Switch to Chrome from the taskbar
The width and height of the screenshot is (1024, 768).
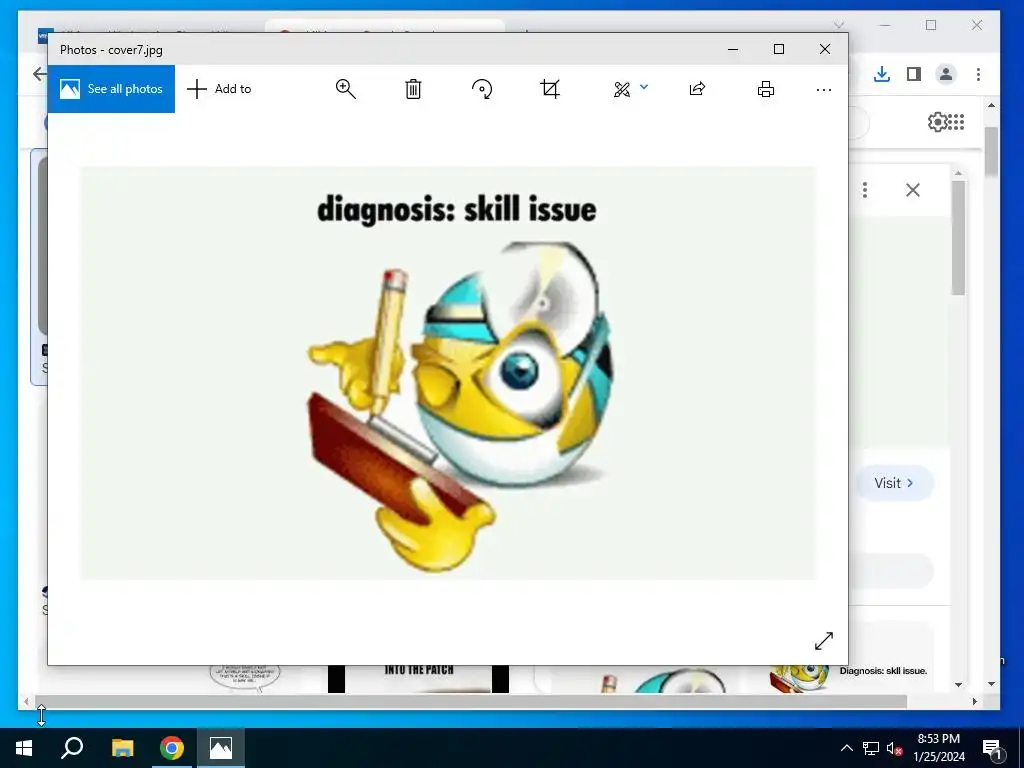[x=172, y=748]
